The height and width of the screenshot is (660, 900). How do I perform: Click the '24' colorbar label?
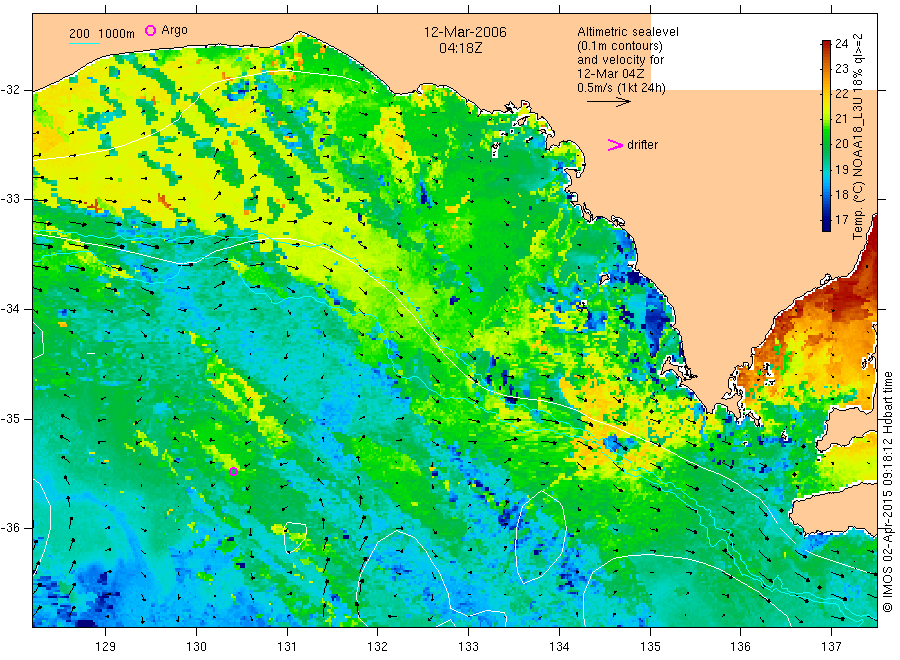(841, 44)
